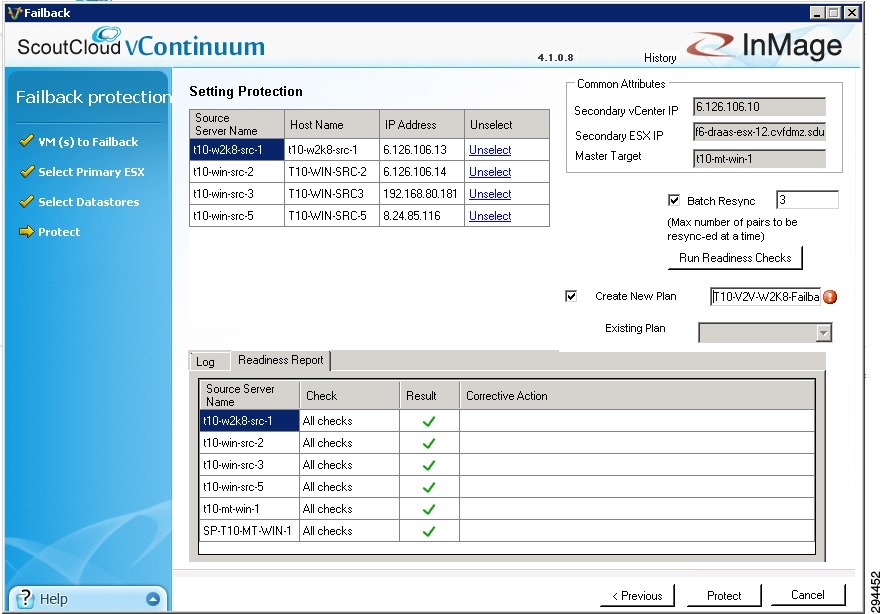
Task: Click IP Address column header
Action: click(421, 125)
